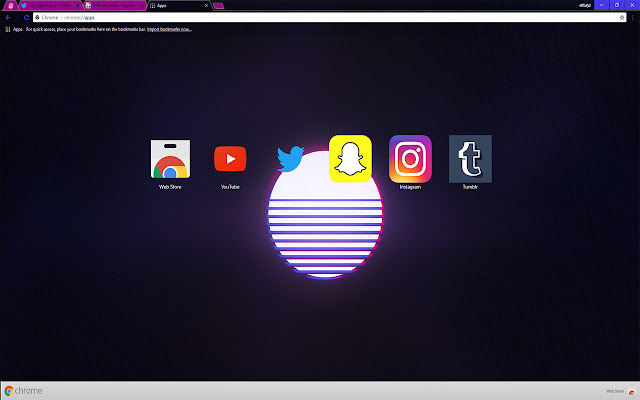
Task: Switch to the third tab with pink favicon
Action: pyautogui.click(x=115, y=5)
